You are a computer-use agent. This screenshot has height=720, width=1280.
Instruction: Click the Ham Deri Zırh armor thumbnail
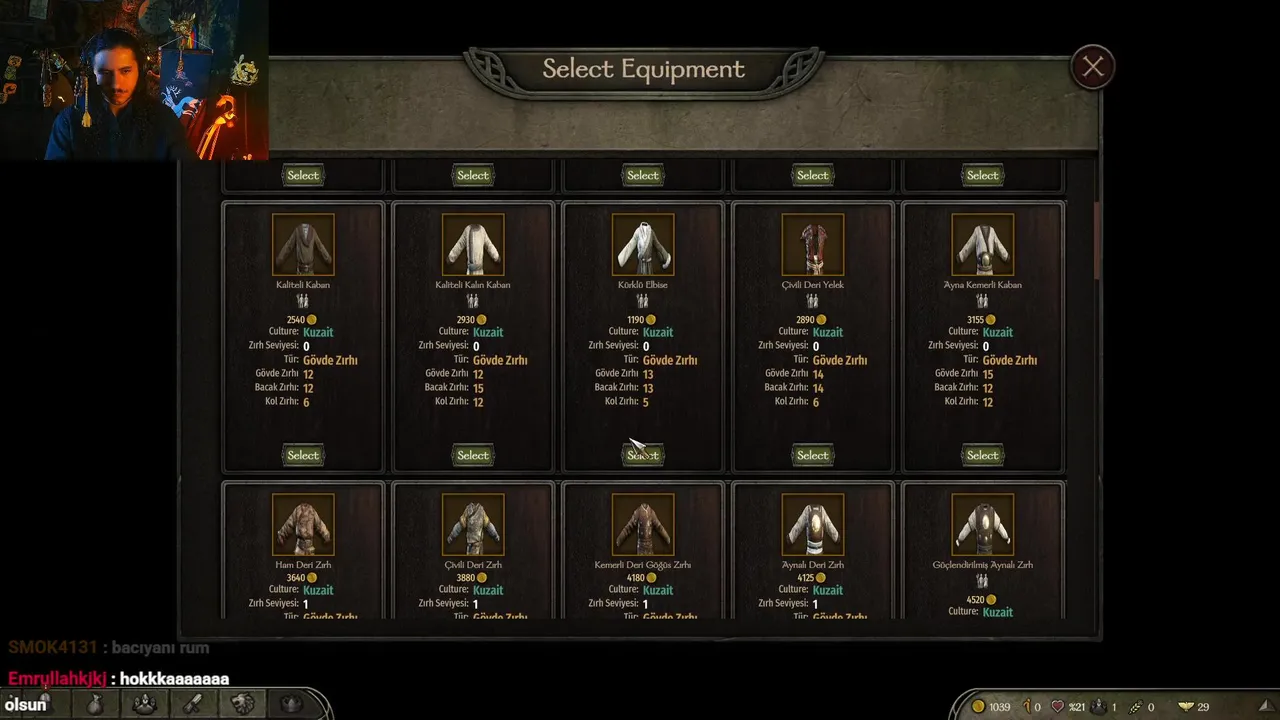pyautogui.click(x=303, y=524)
